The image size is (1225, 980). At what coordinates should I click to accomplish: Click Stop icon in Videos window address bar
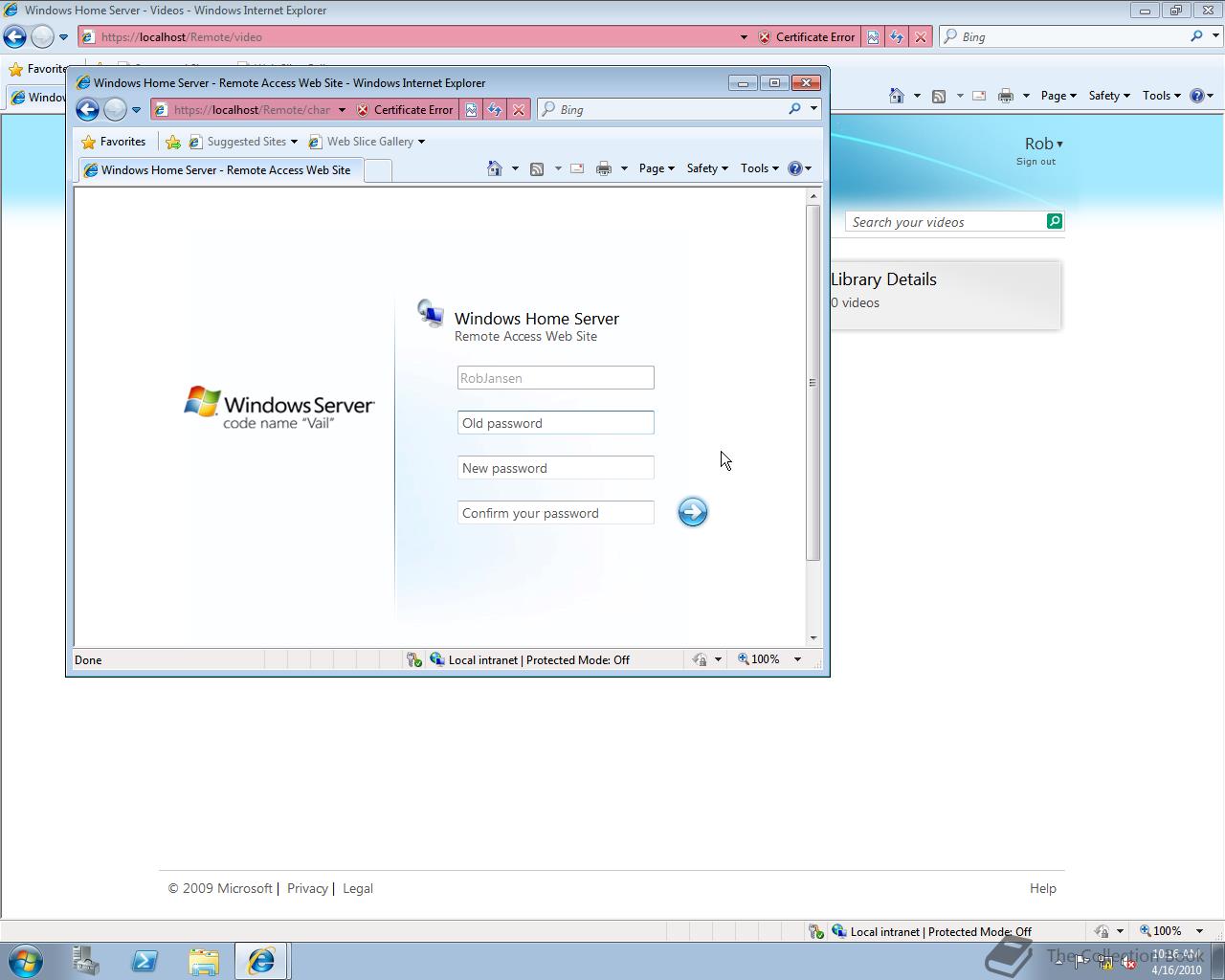click(921, 36)
